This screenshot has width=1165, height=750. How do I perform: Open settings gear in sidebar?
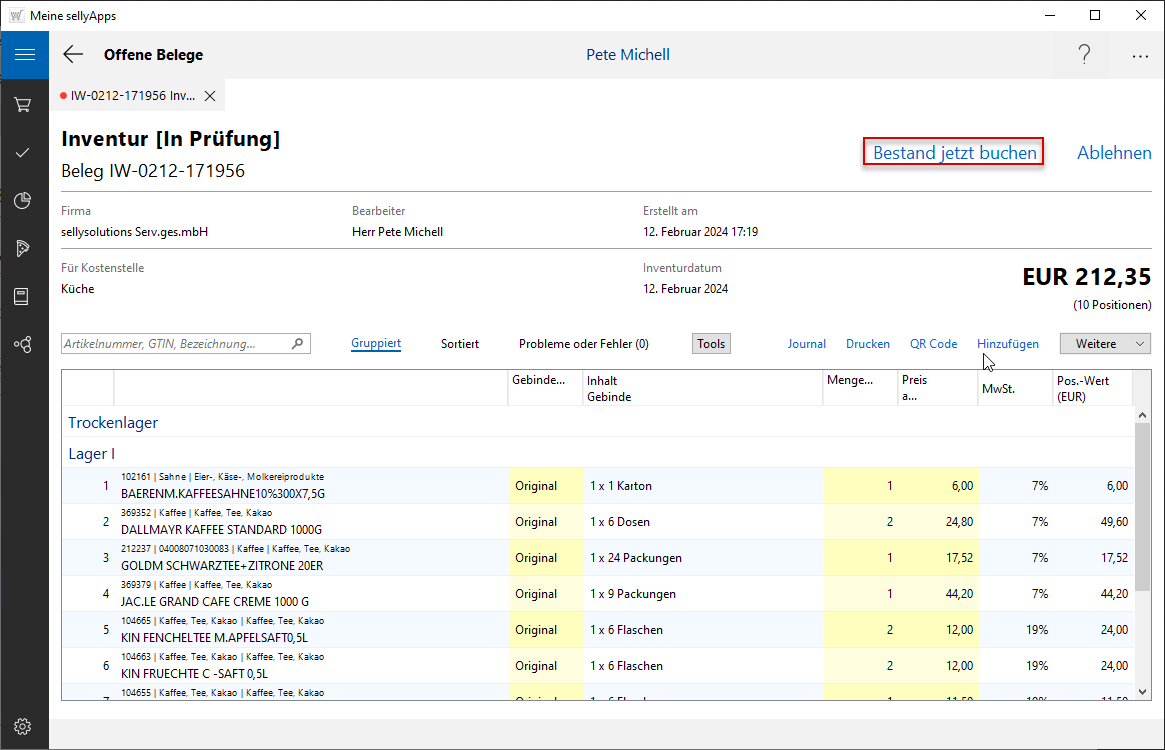(23, 726)
